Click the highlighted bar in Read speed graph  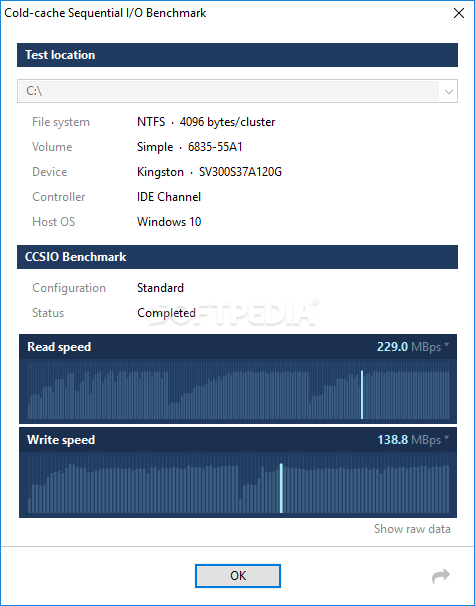(x=362, y=395)
